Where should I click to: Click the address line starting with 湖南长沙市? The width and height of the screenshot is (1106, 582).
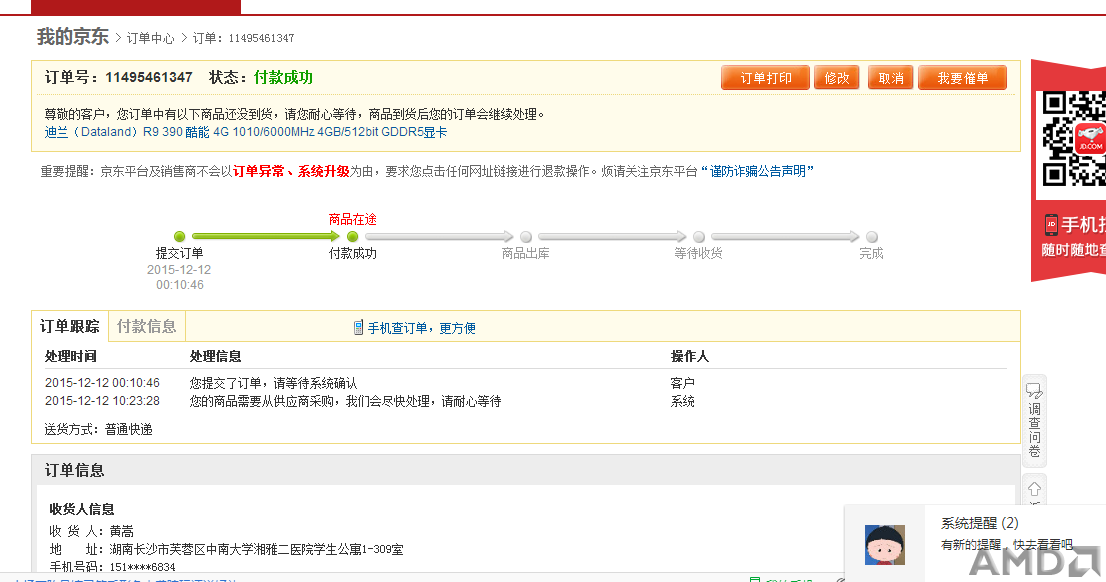[256, 549]
